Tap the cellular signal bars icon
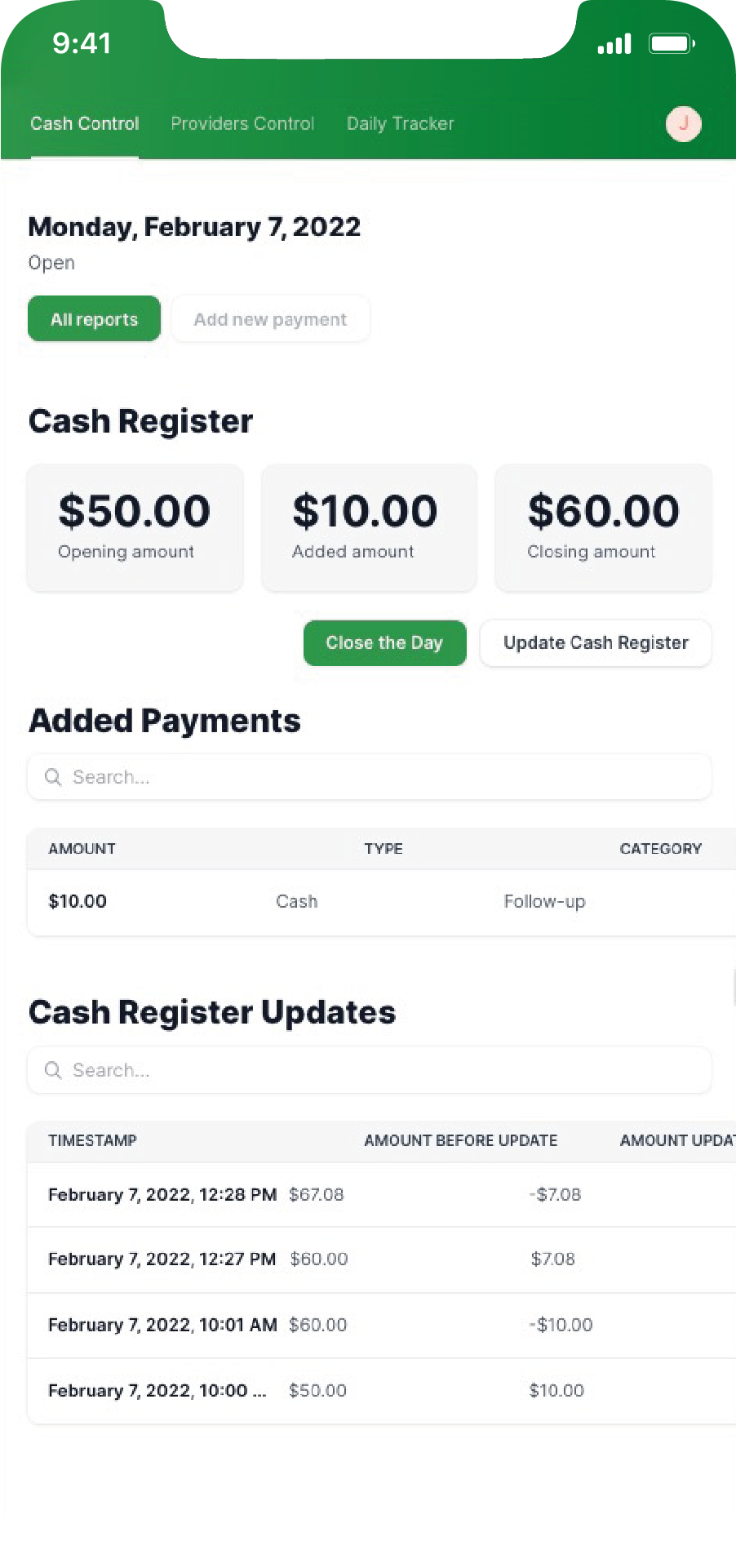Image resolution: width=736 pixels, height=1568 pixels. click(x=614, y=44)
